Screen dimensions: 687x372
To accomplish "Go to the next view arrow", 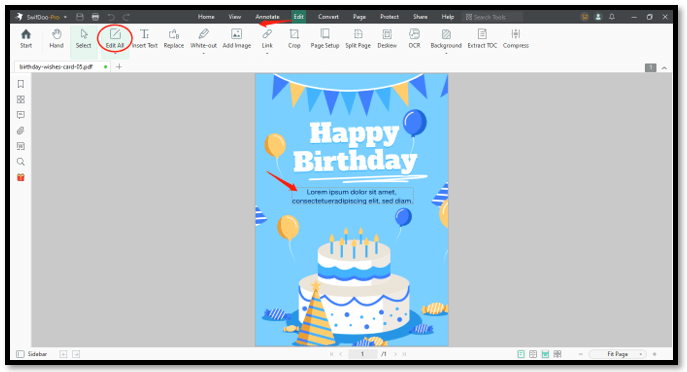I will (x=76, y=354).
